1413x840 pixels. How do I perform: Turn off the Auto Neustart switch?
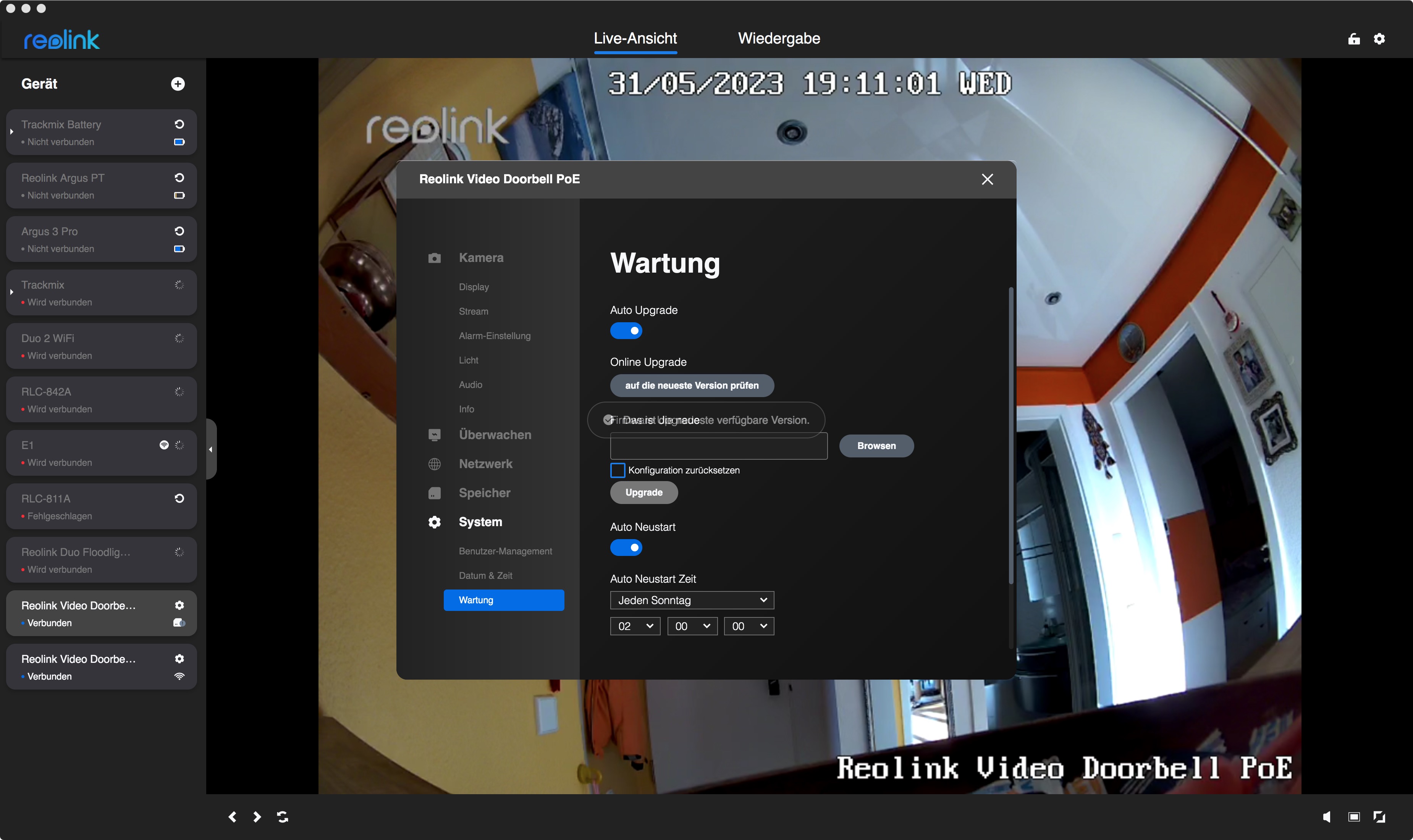tap(626, 548)
